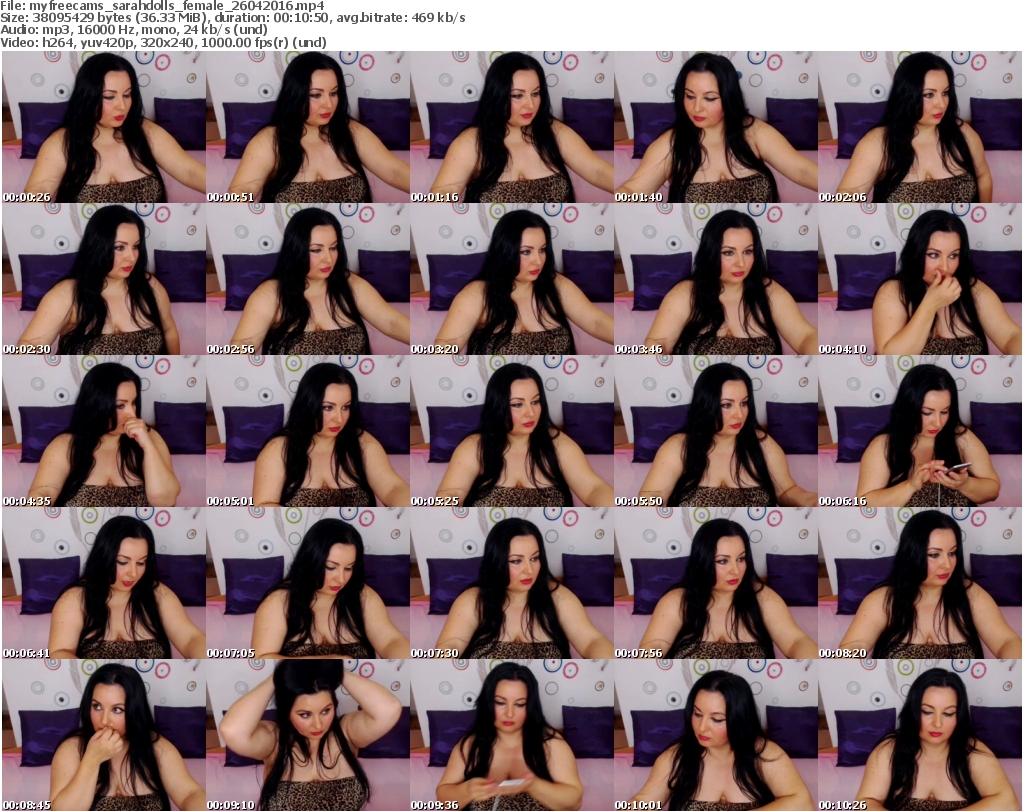Image resolution: width=1024 pixels, height=811 pixels.
Task: Click the File name line at top
Action: pos(162,6)
